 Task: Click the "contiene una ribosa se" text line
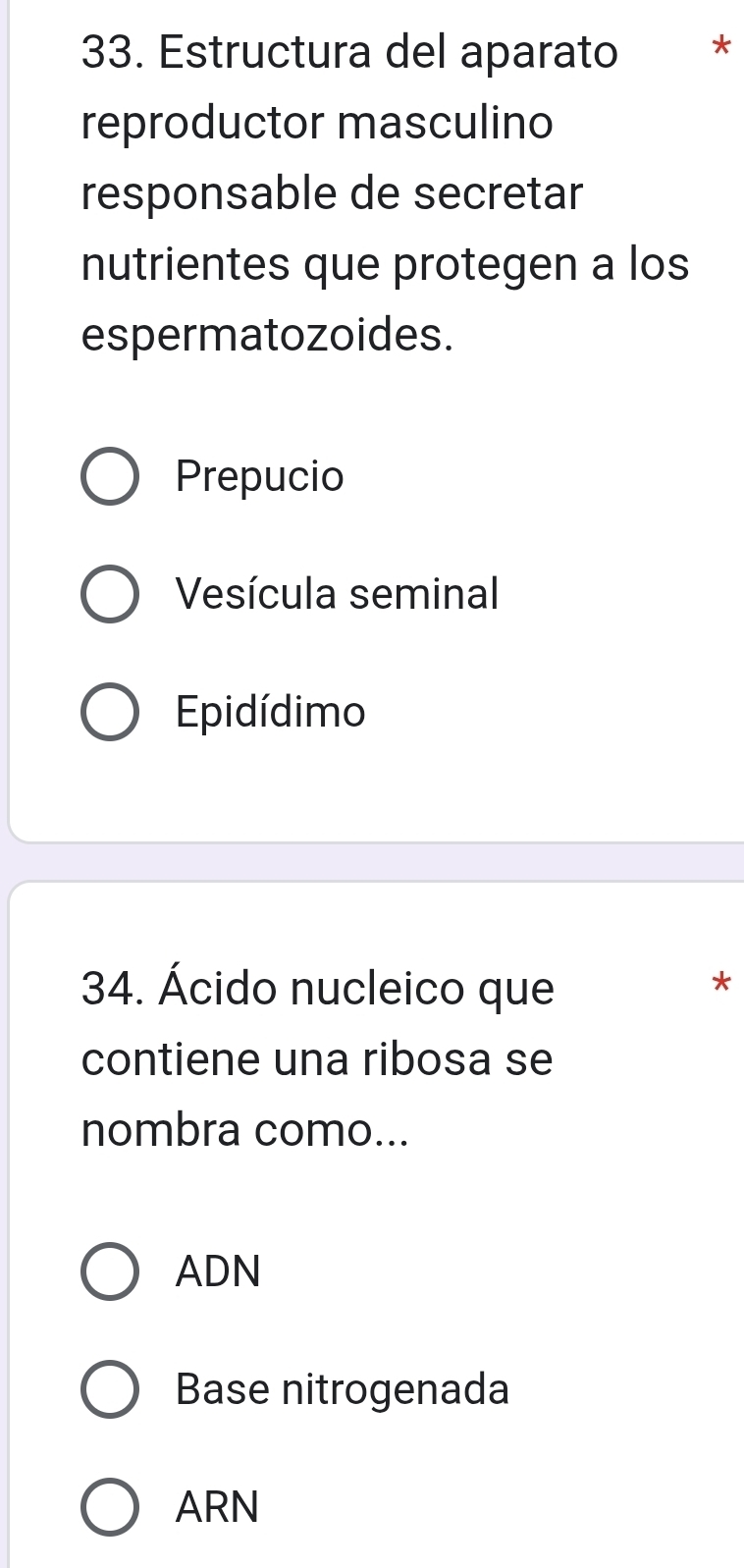click(x=318, y=1059)
